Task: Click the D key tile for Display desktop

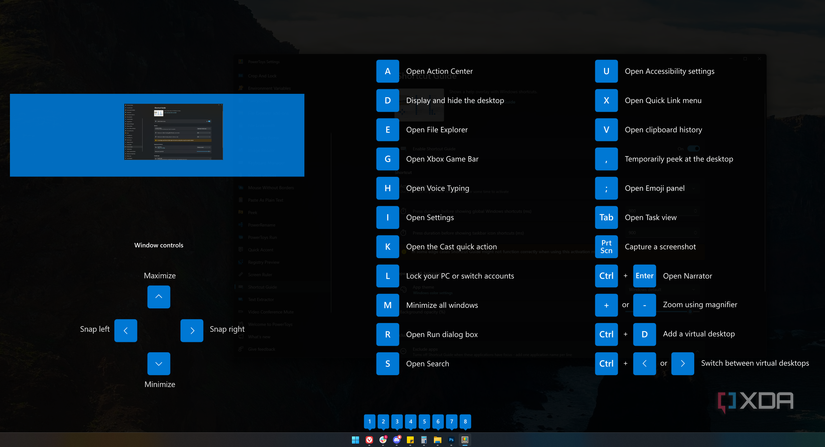Action: tap(388, 100)
